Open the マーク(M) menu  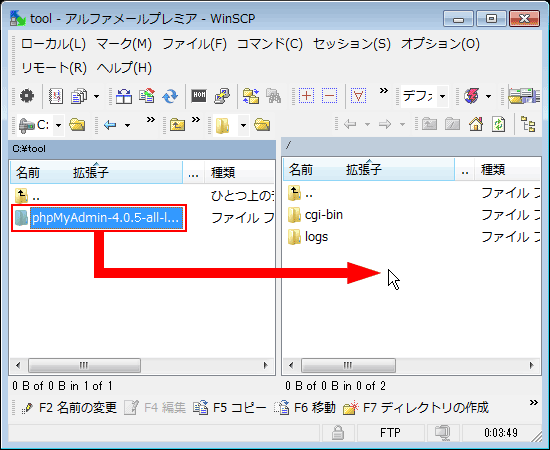point(124,44)
